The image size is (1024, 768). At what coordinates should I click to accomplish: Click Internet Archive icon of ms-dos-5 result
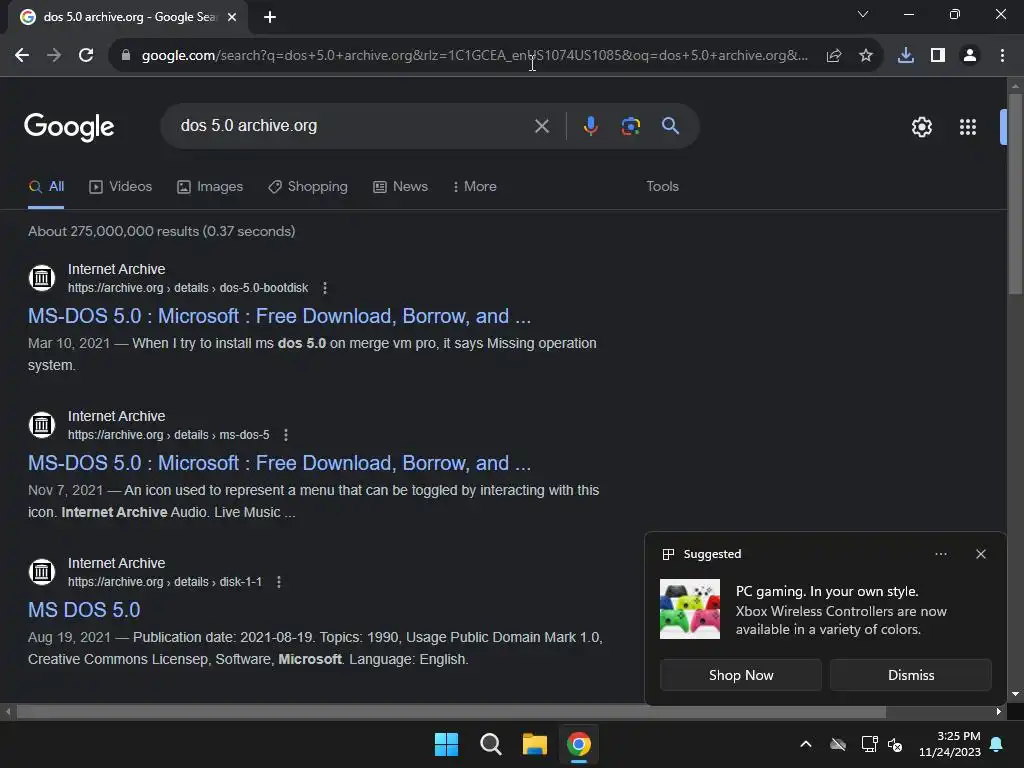pyautogui.click(x=42, y=425)
